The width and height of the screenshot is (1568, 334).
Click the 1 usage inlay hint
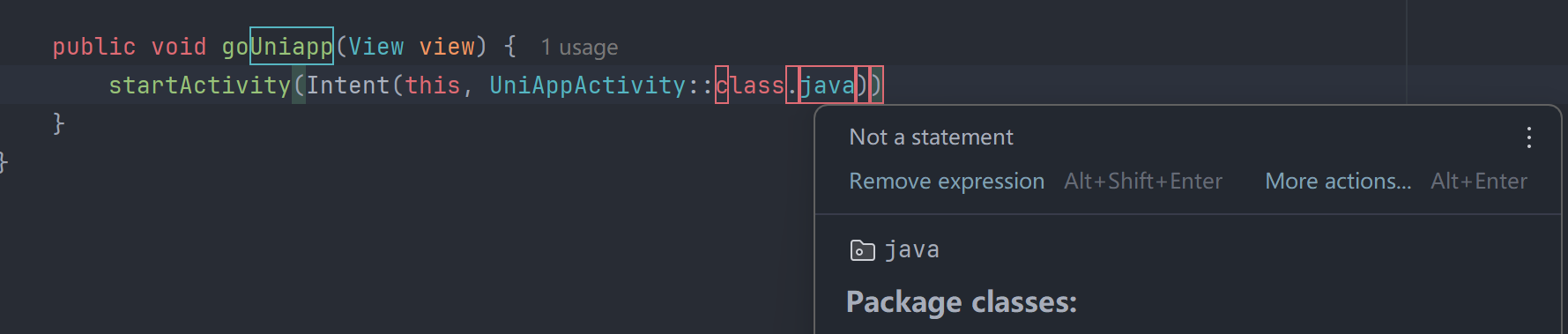579,48
